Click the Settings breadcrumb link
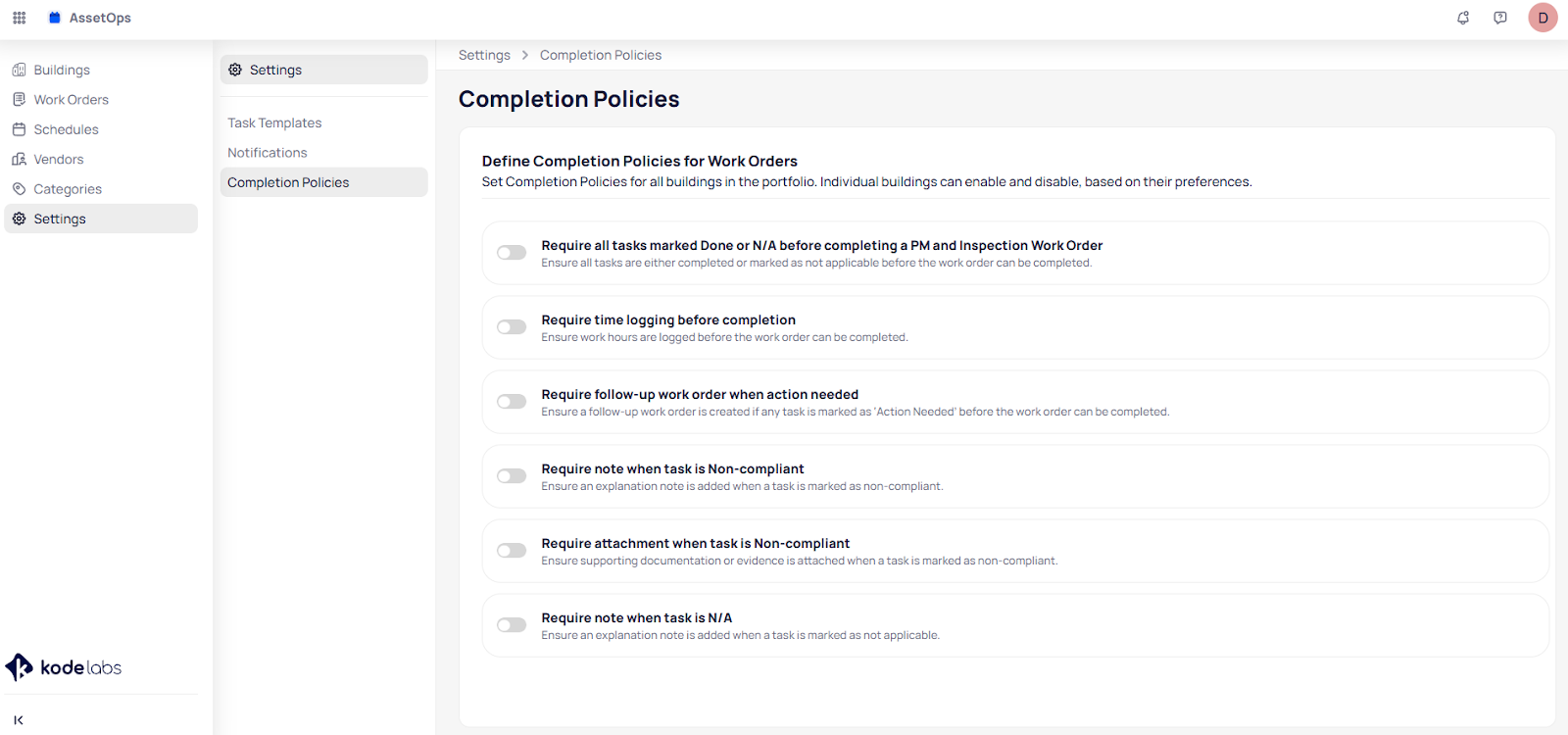The width and height of the screenshot is (1568, 735). click(484, 55)
